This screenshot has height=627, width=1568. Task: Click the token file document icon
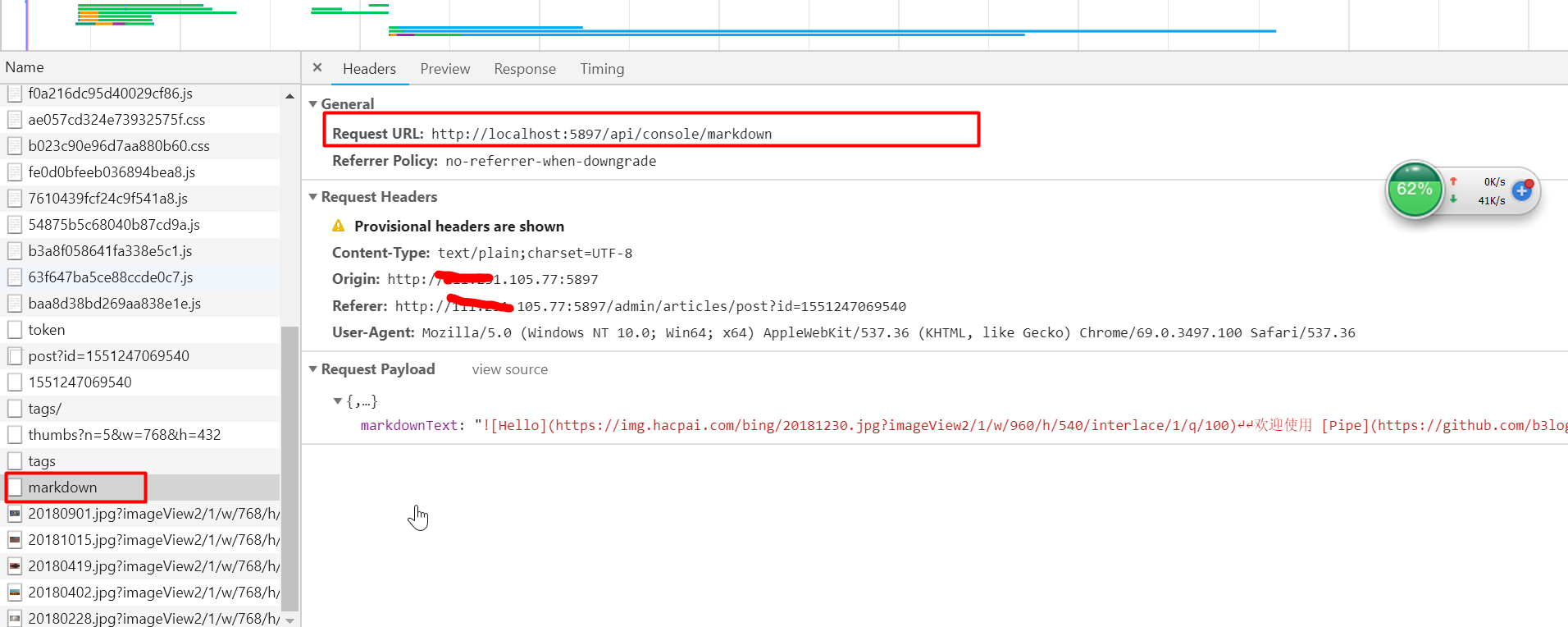coord(15,330)
